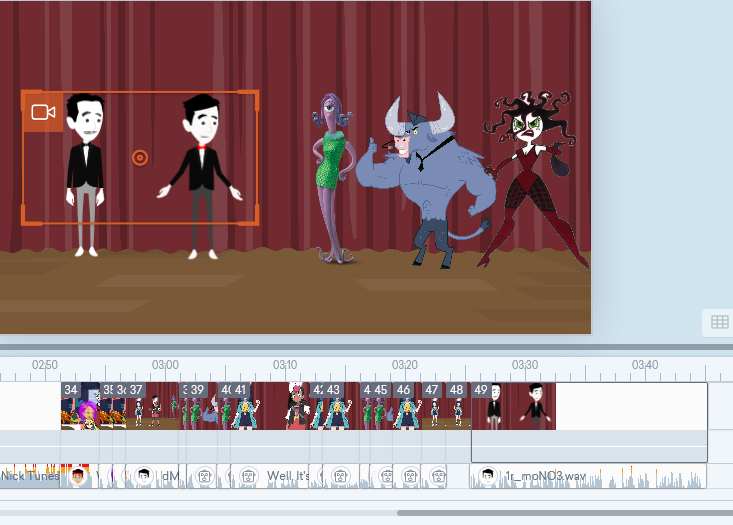Screen dimensions: 733x525
Task: Click the orange camera center target circle
Action: tap(140, 158)
